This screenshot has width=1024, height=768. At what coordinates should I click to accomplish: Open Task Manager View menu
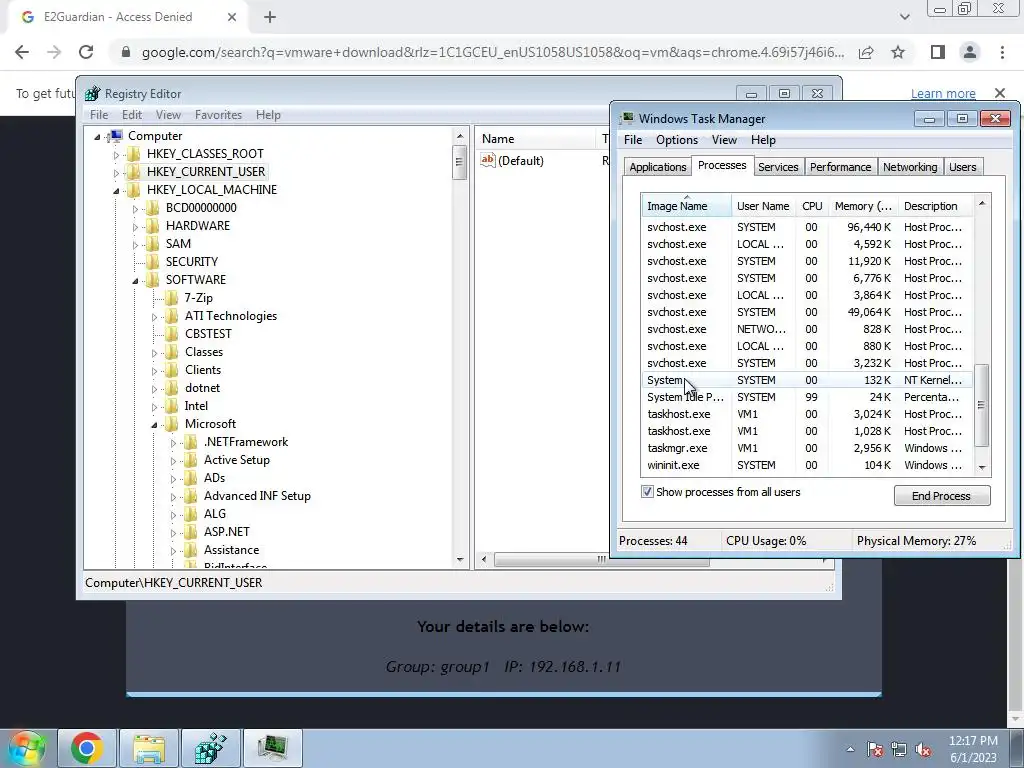(724, 140)
